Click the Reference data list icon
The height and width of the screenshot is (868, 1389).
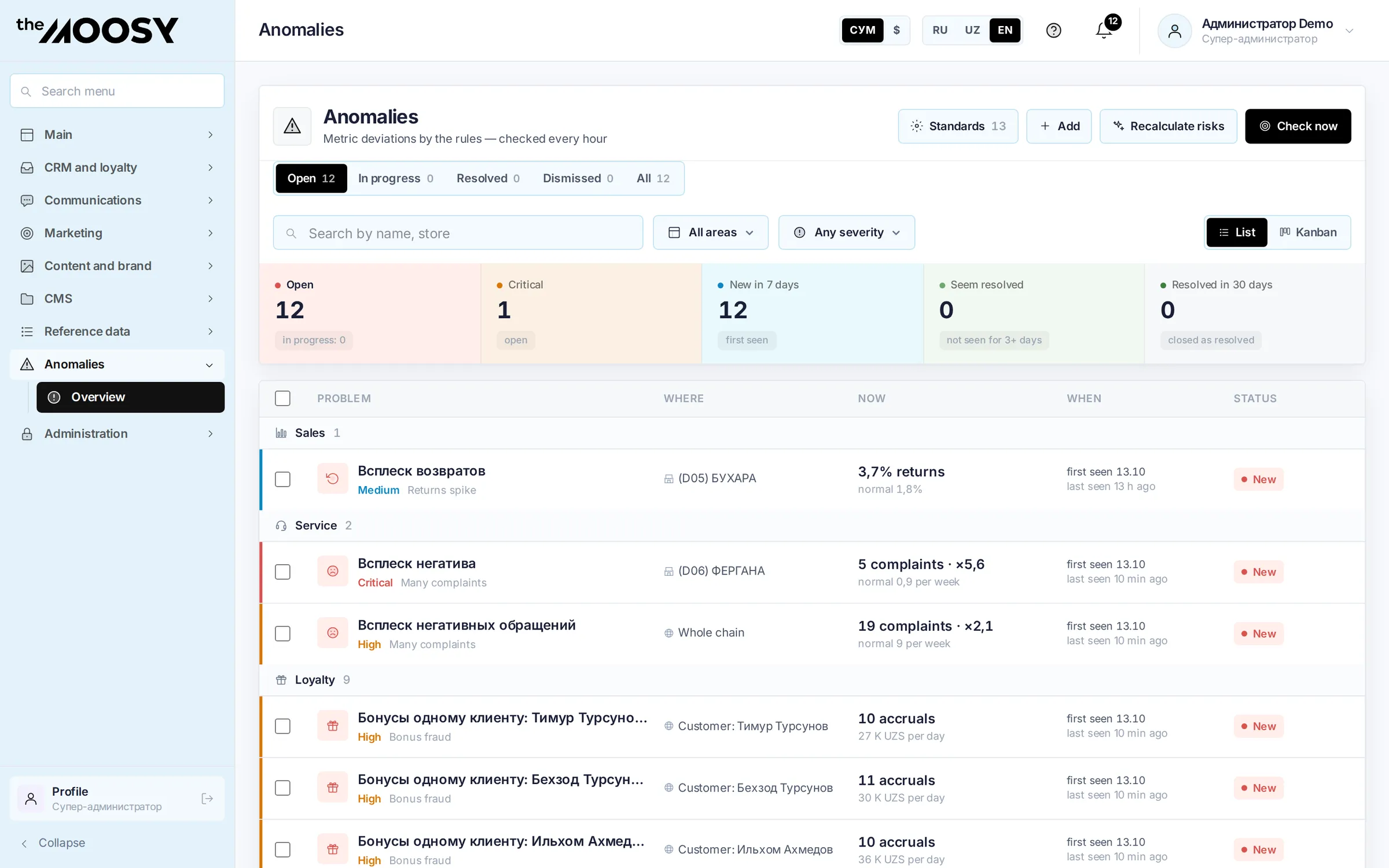coord(27,332)
